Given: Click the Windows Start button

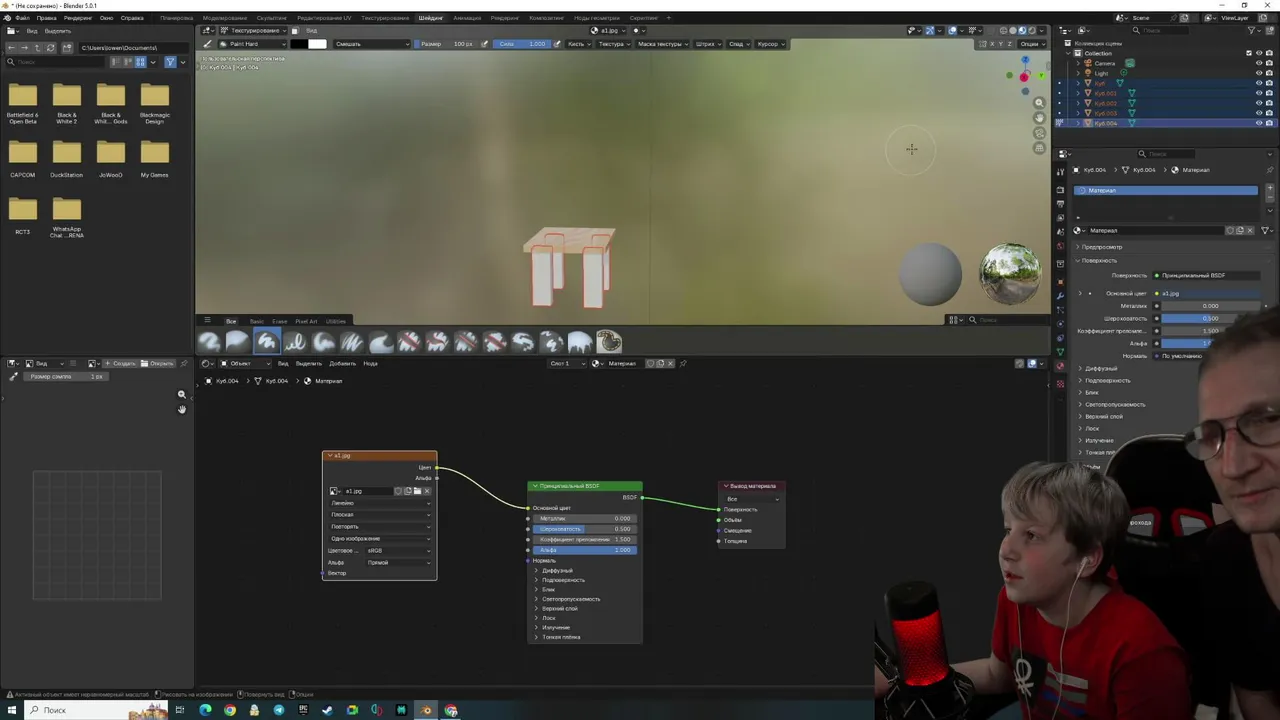Looking at the screenshot, I should coord(12,710).
